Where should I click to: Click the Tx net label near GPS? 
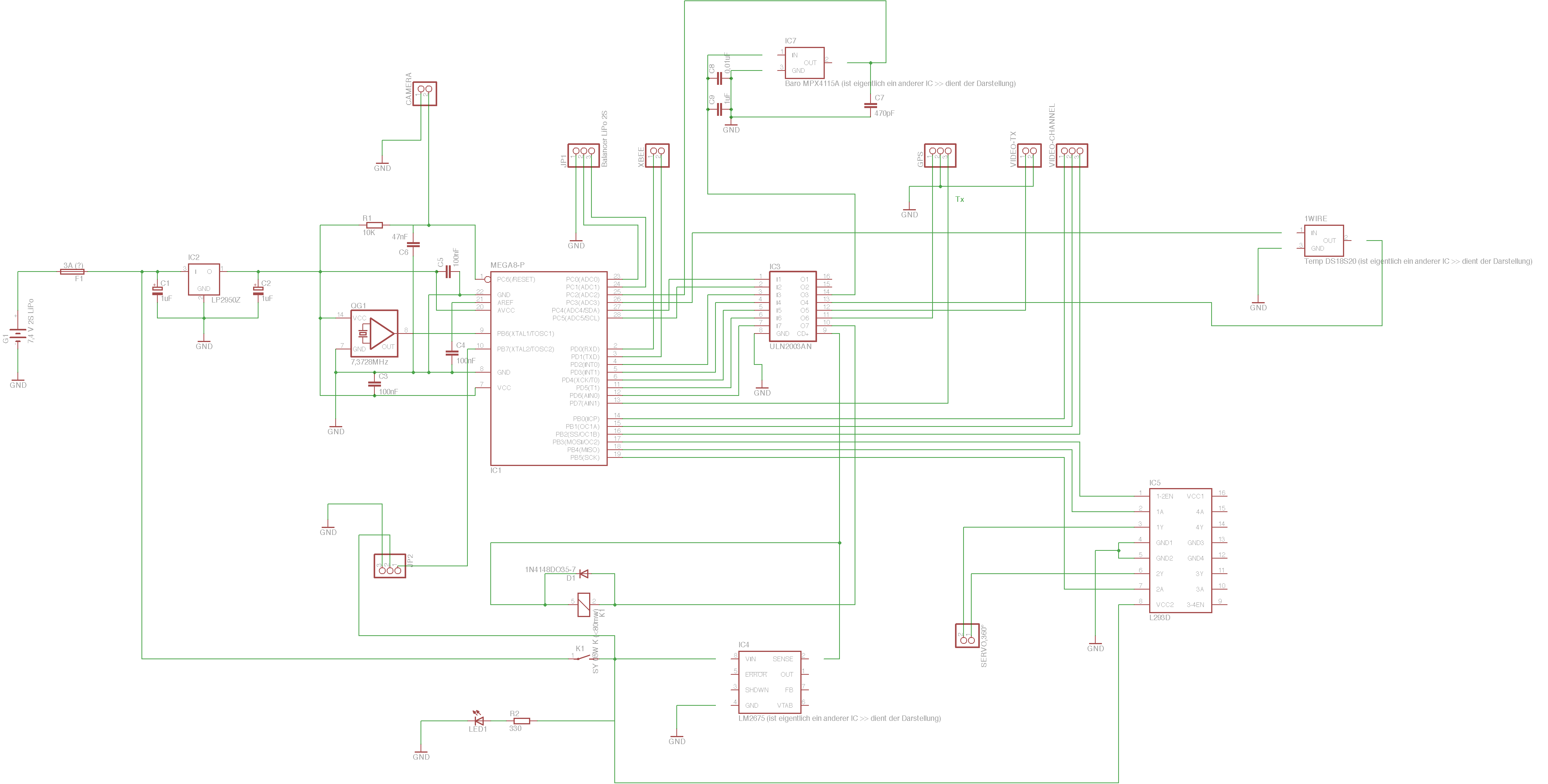click(x=959, y=199)
